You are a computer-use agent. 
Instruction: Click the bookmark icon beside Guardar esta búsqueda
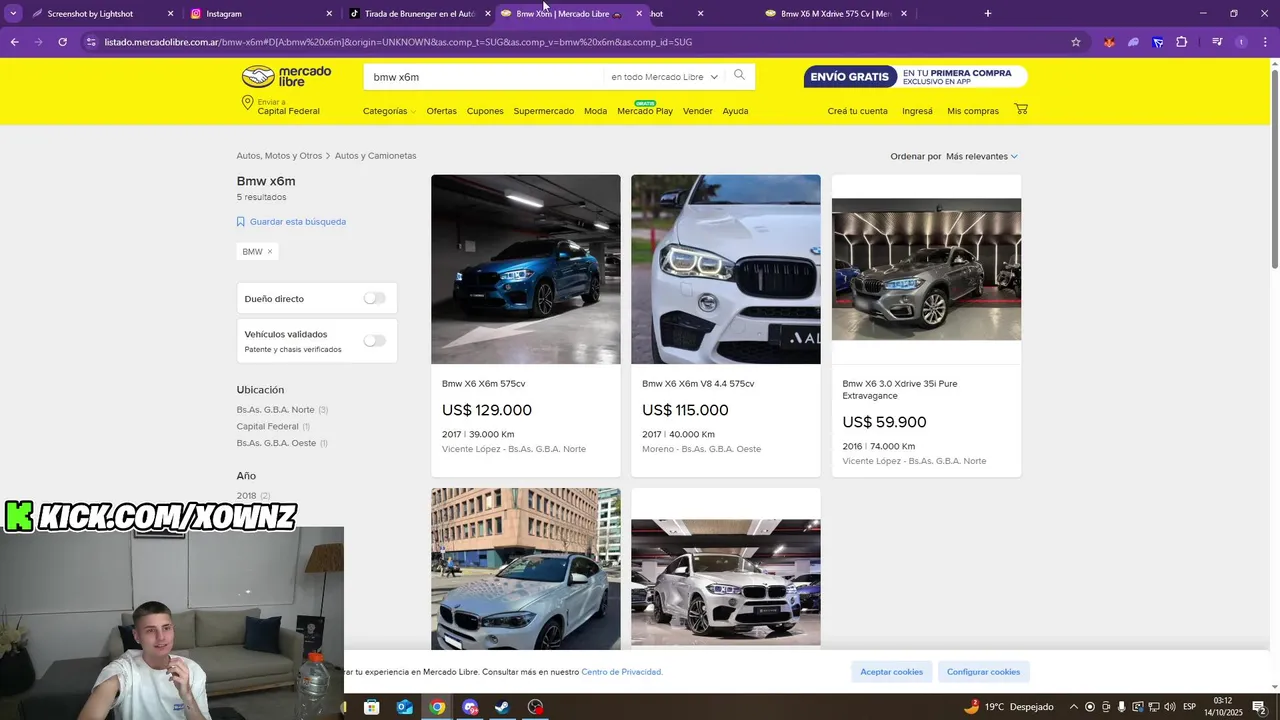click(241, 222)
